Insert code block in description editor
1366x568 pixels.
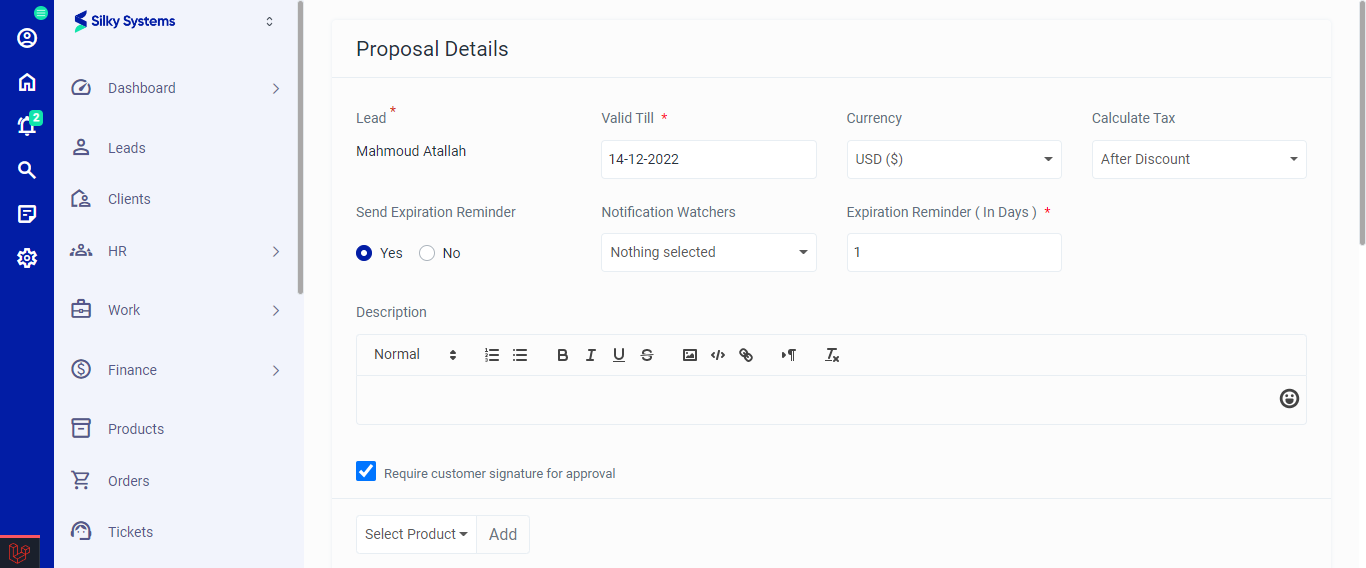[718, 355]
